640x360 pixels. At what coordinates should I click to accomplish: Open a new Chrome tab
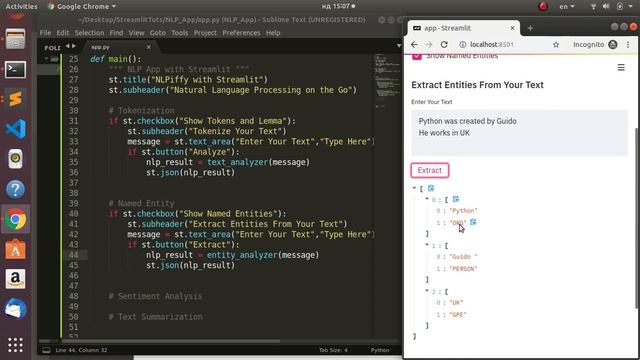coord(530,28)
